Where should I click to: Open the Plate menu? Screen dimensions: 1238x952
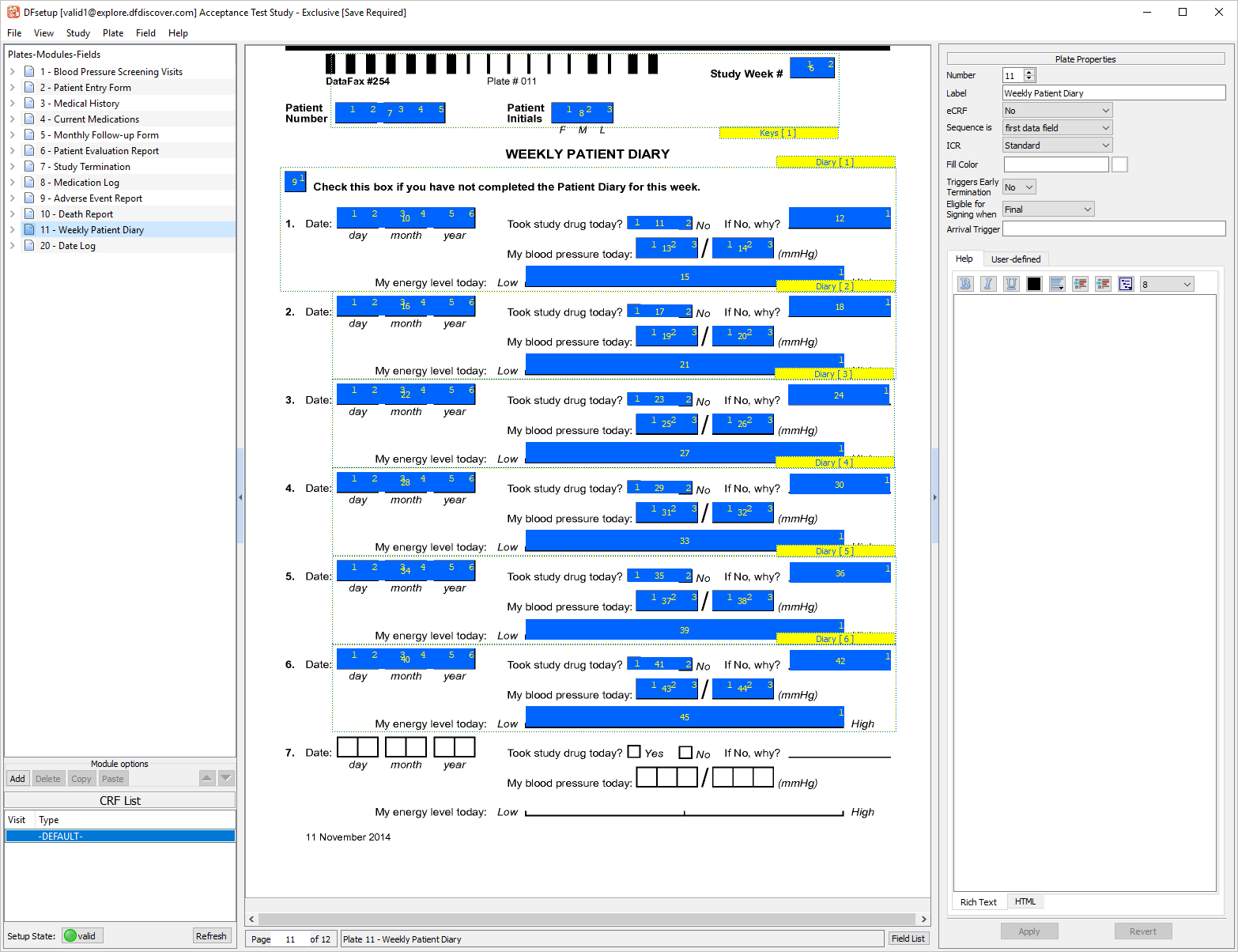coord(113,33)
